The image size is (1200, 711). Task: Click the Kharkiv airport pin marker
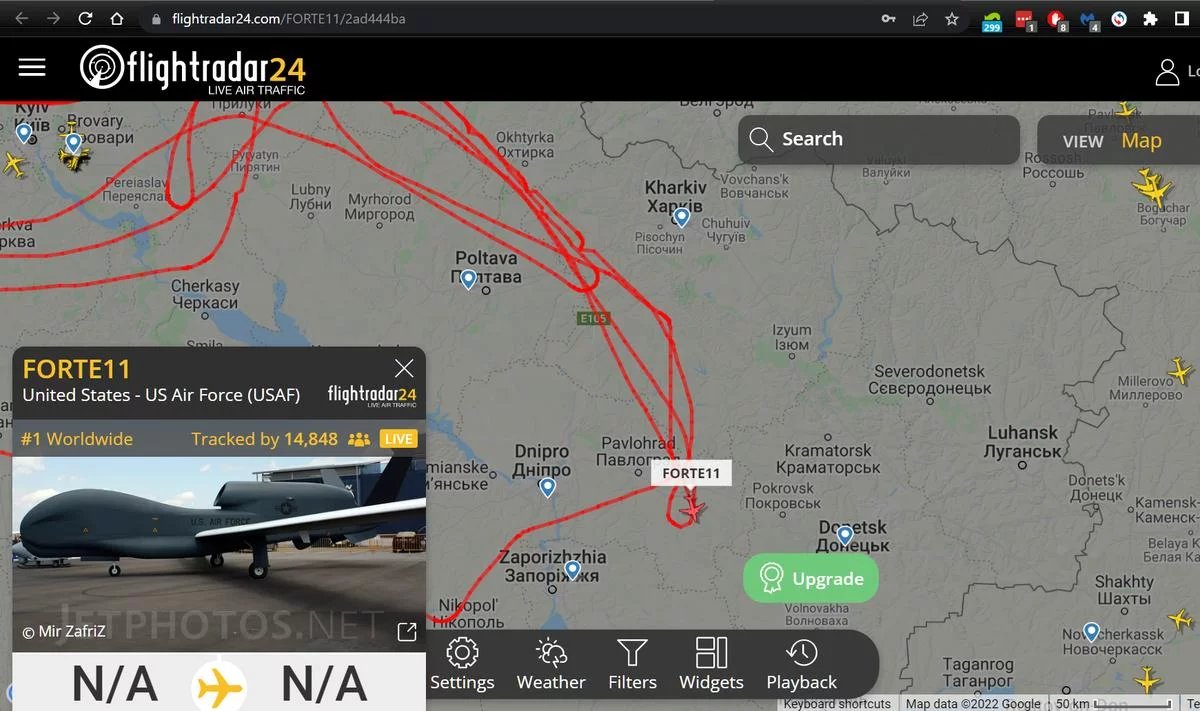[682, 217]
